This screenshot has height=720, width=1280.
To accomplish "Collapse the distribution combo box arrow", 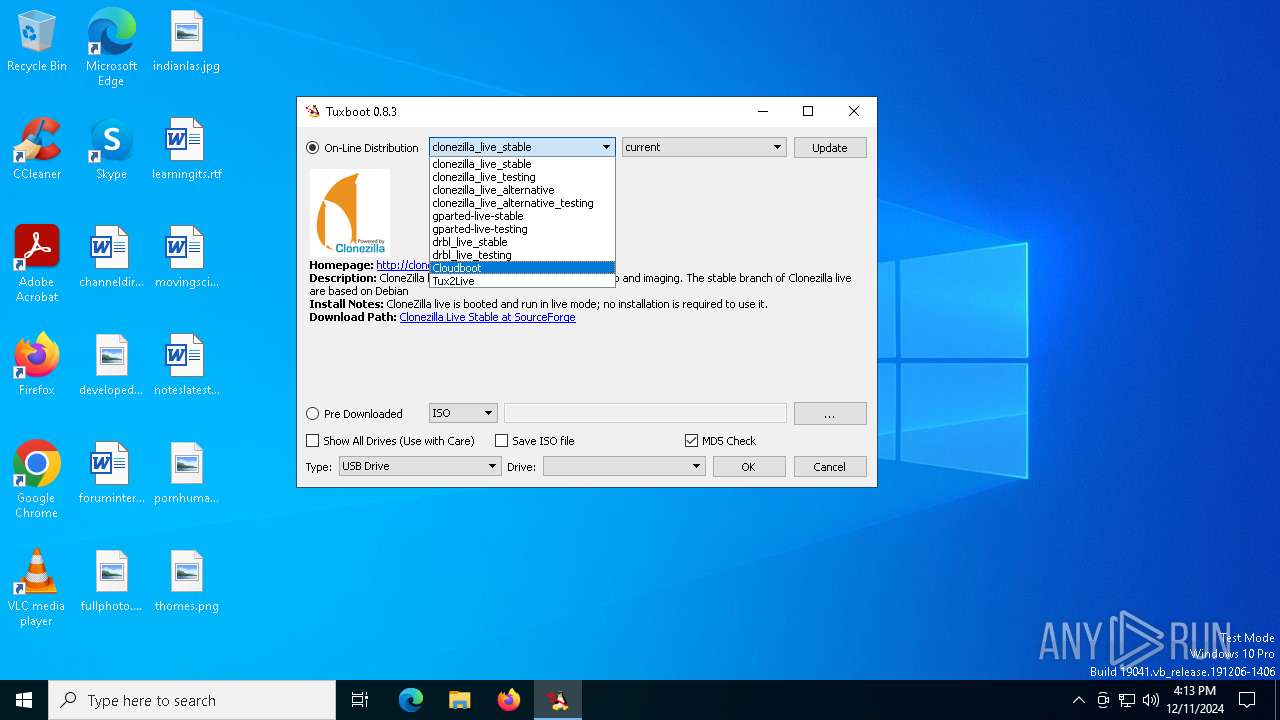I will [x=606, y=147].
